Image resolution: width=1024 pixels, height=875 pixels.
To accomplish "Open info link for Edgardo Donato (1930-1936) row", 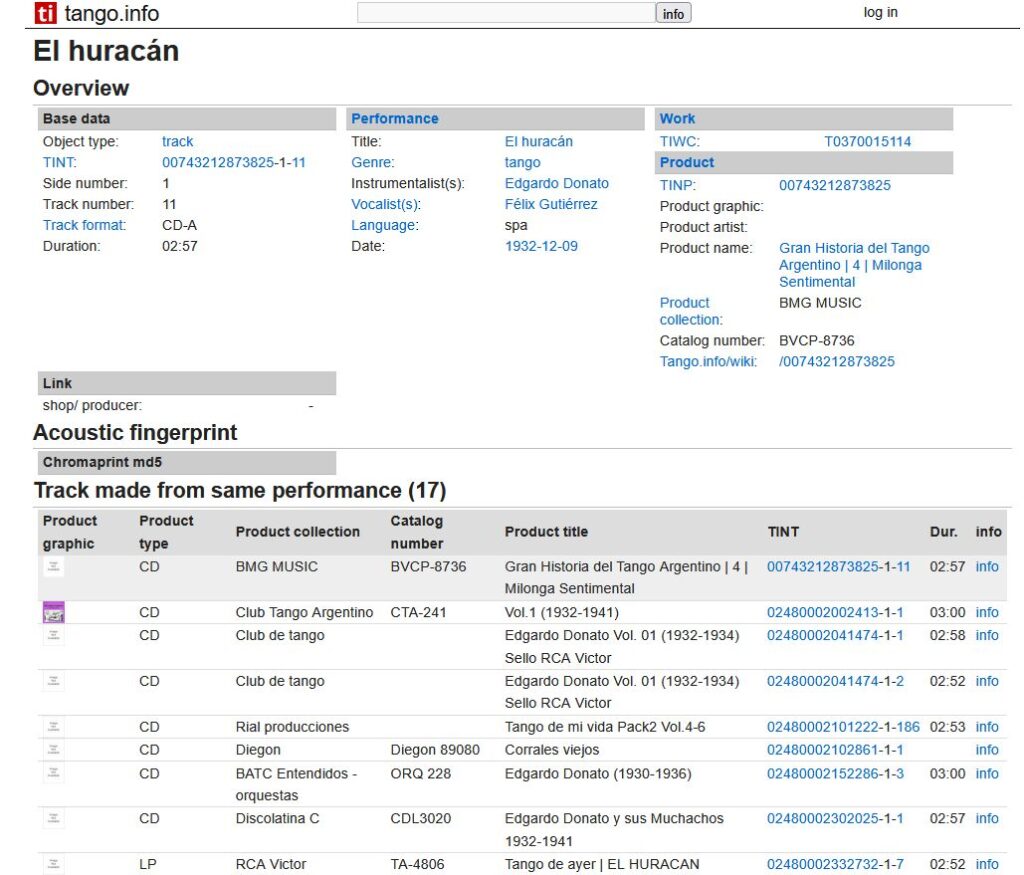I will (987, 773).
